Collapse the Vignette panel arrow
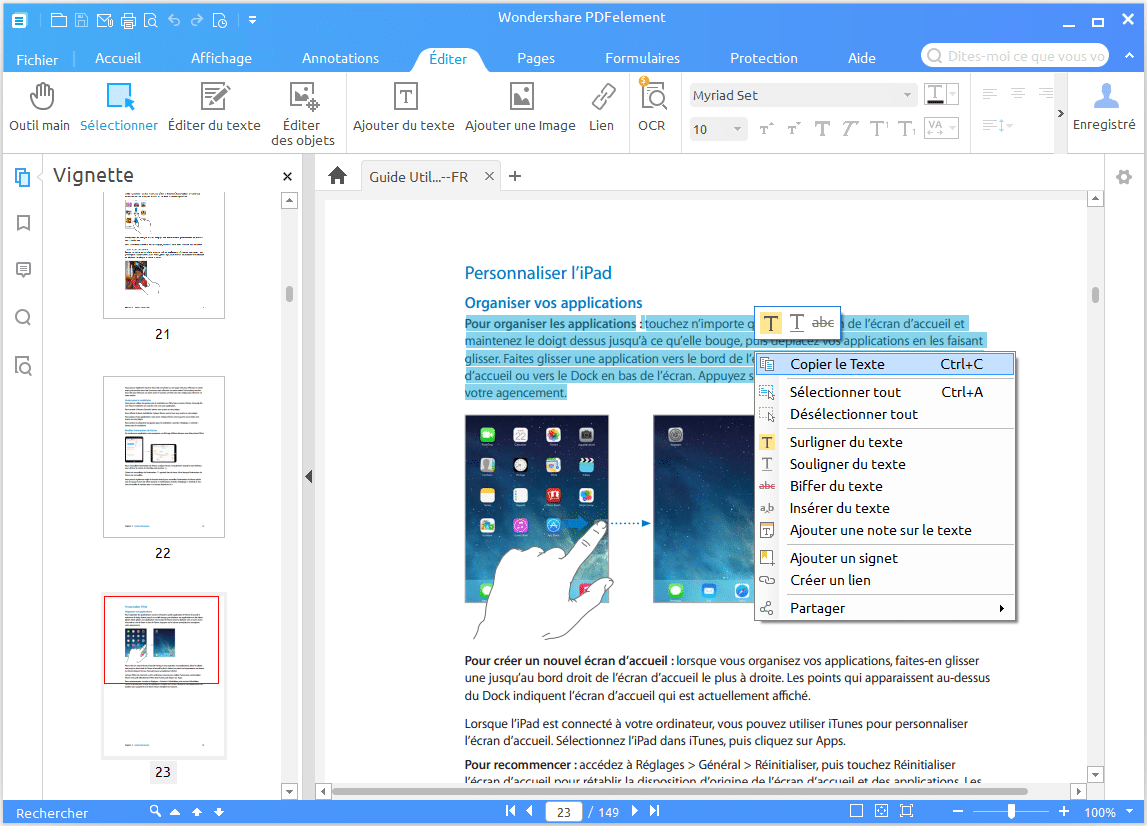1147x826 pixels. coord(309,477)
